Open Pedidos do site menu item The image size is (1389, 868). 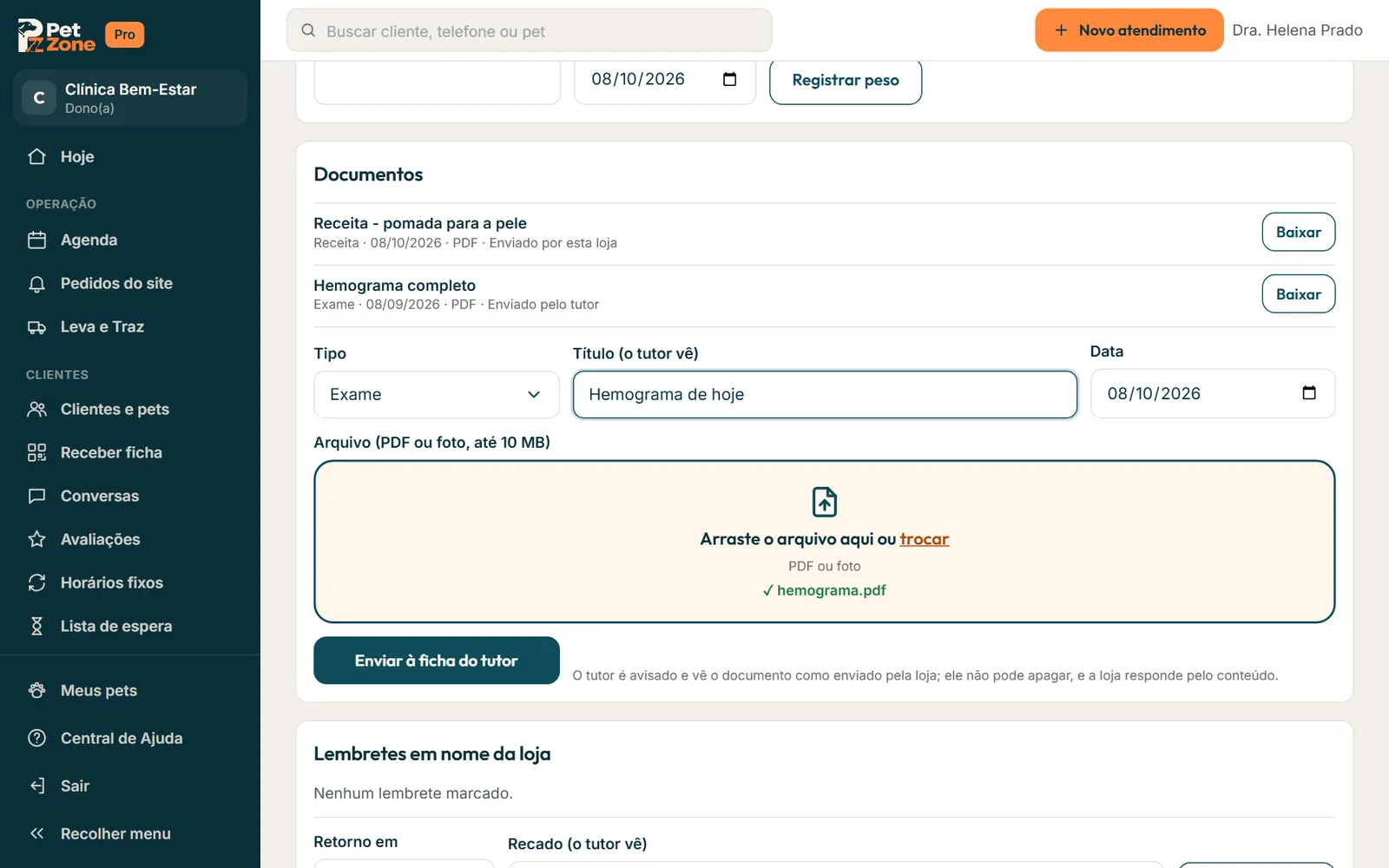tap(130, 284)
